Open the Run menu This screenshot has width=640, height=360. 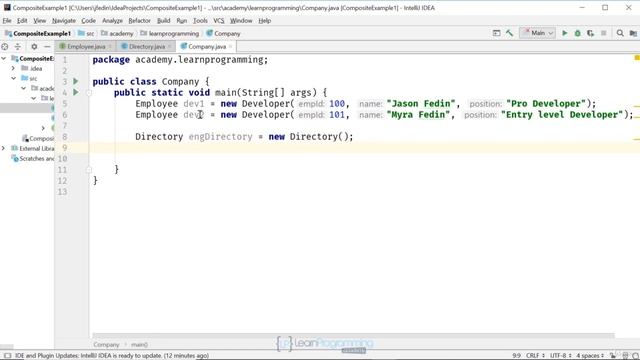pos(182,20)
